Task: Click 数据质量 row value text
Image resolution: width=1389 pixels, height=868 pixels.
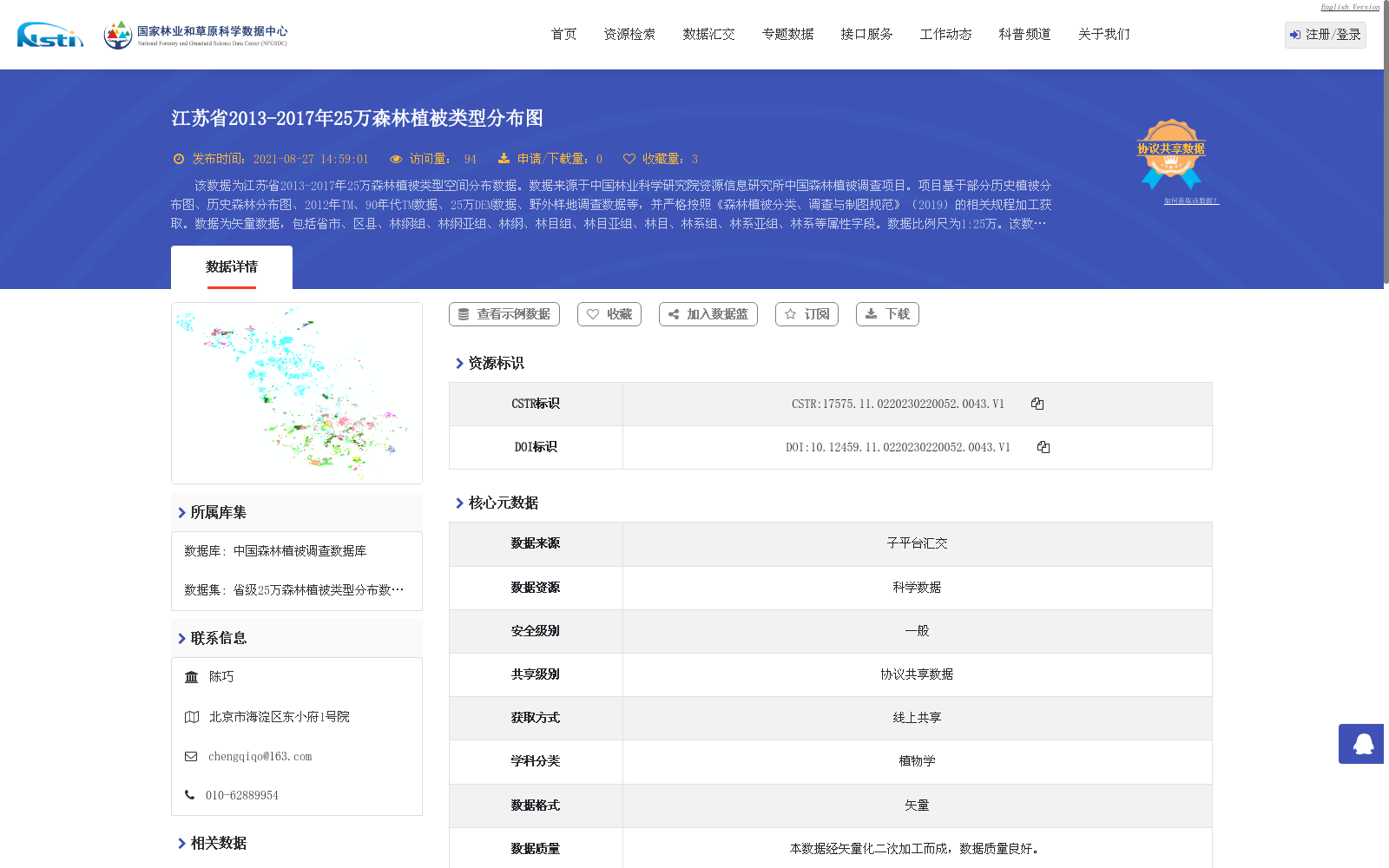Action: 914,849
